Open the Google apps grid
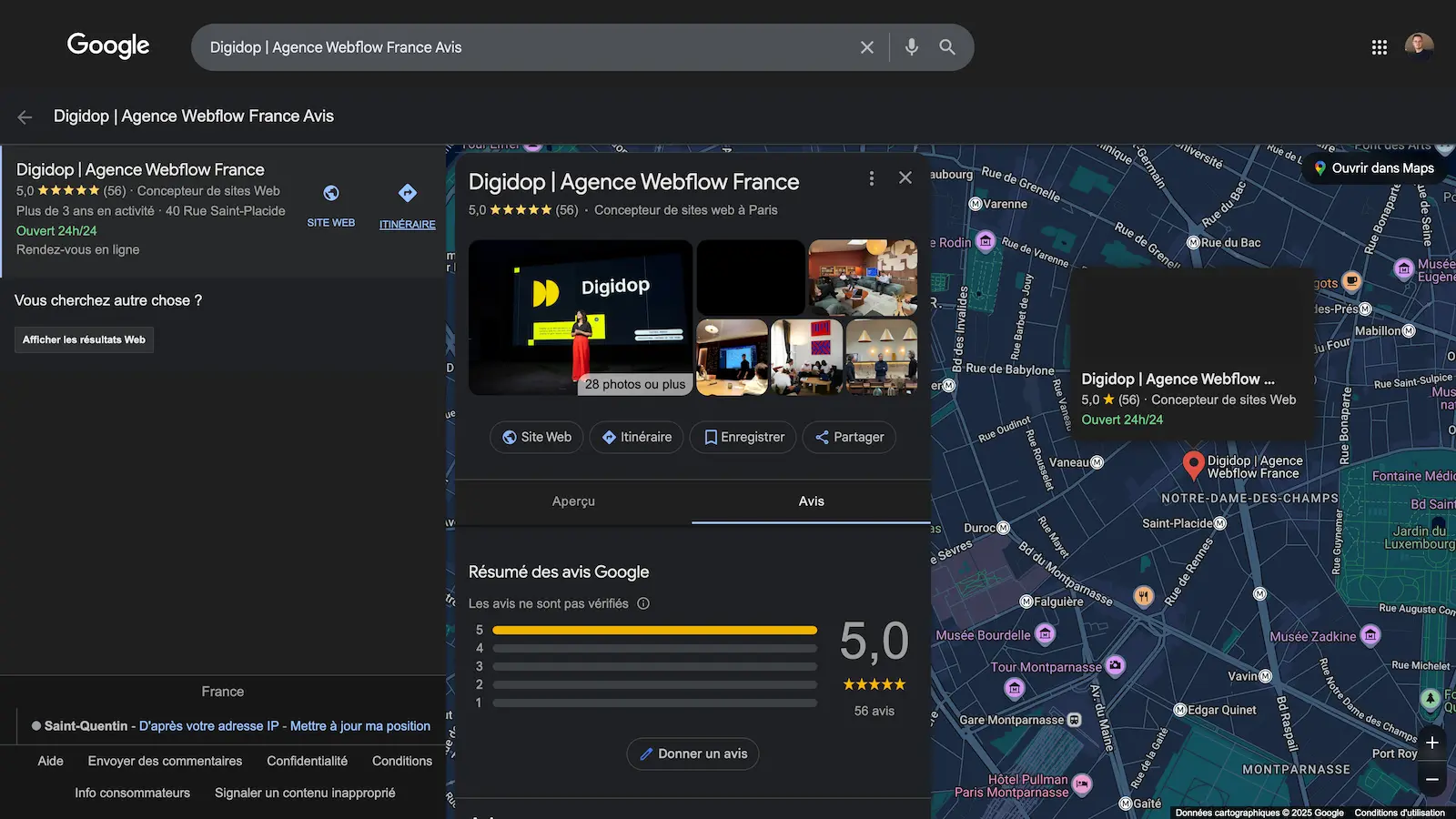 point(1380,47)
